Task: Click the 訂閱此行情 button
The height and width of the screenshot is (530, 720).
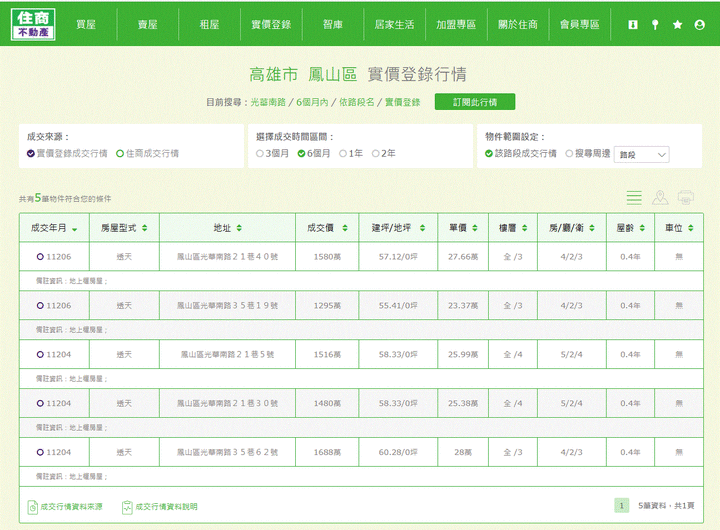Action: coord(475,102)
